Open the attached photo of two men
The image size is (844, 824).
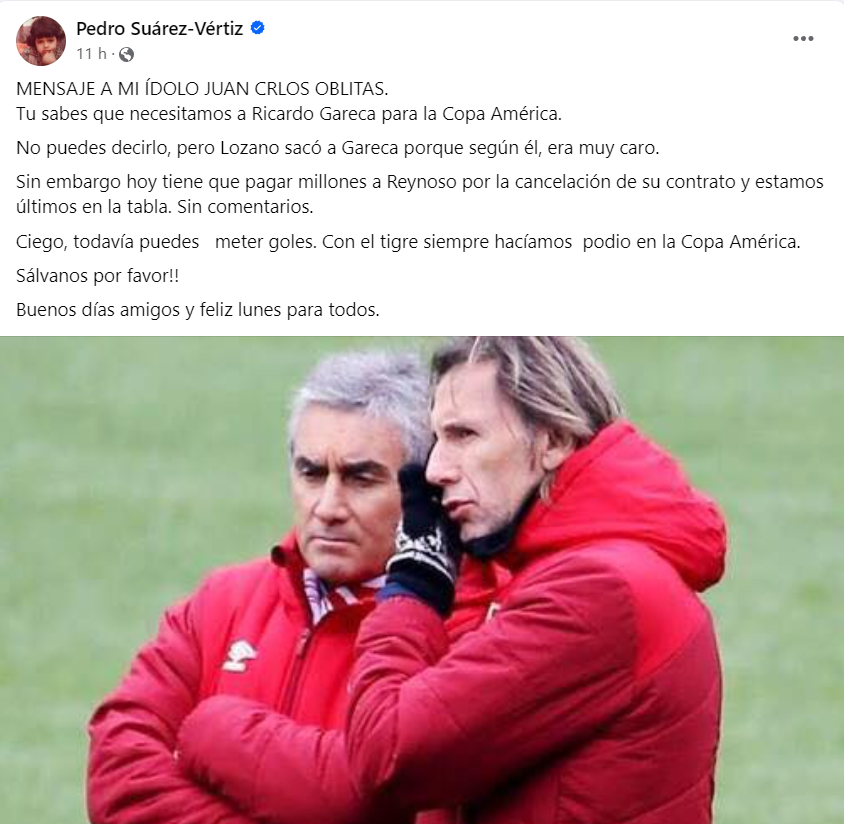tap(422, 580)
